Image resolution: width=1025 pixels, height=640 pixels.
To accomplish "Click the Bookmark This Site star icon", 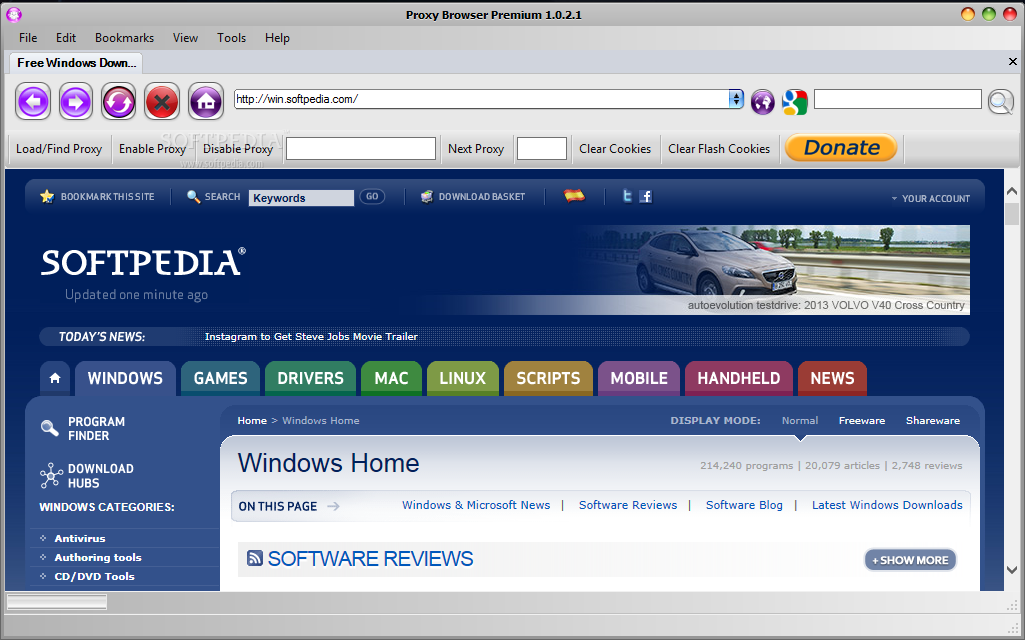I will point(47,196).
